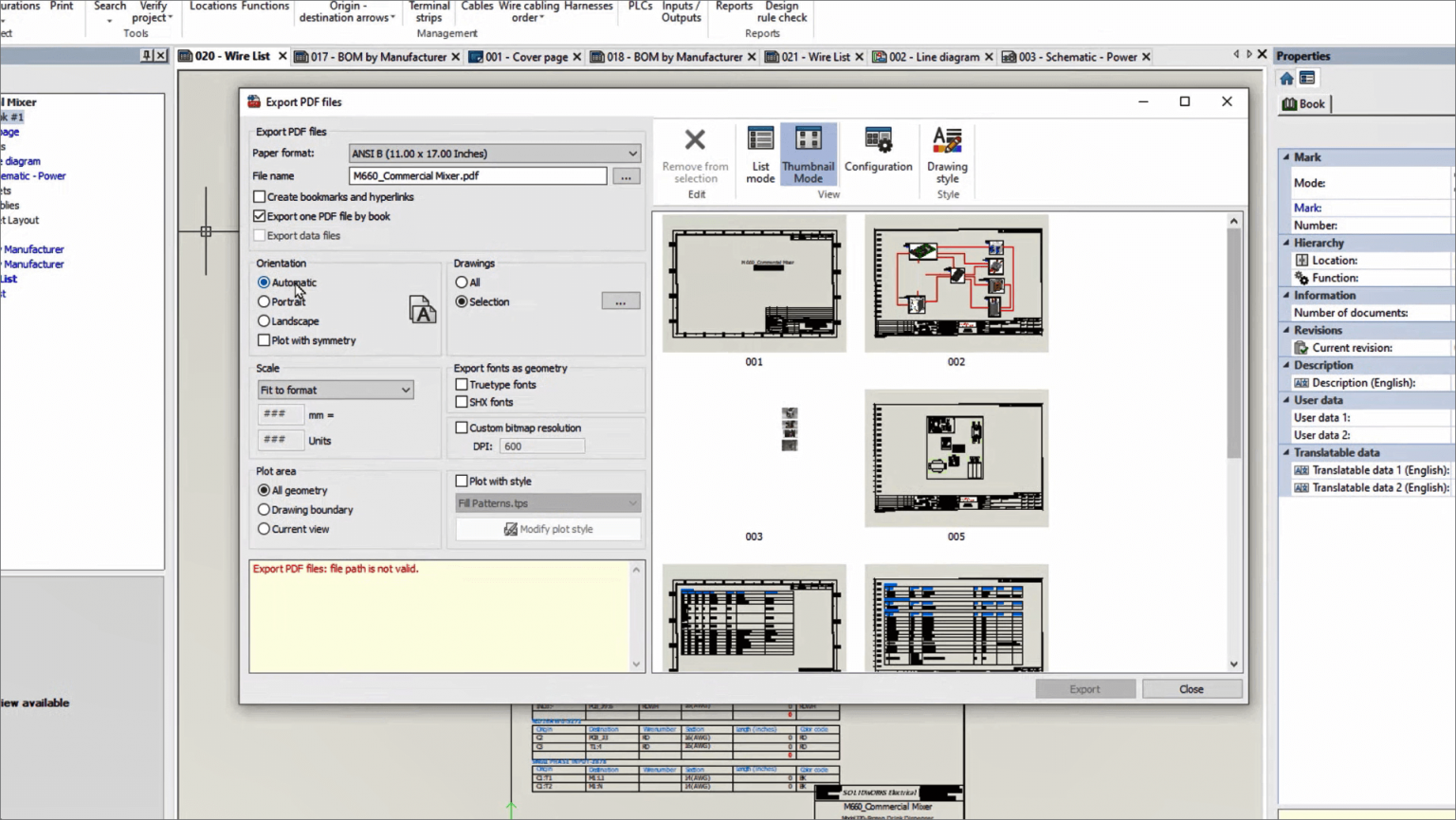
Task: Close the left project panel
Action: pyautogui.click(x=160, y=56)
